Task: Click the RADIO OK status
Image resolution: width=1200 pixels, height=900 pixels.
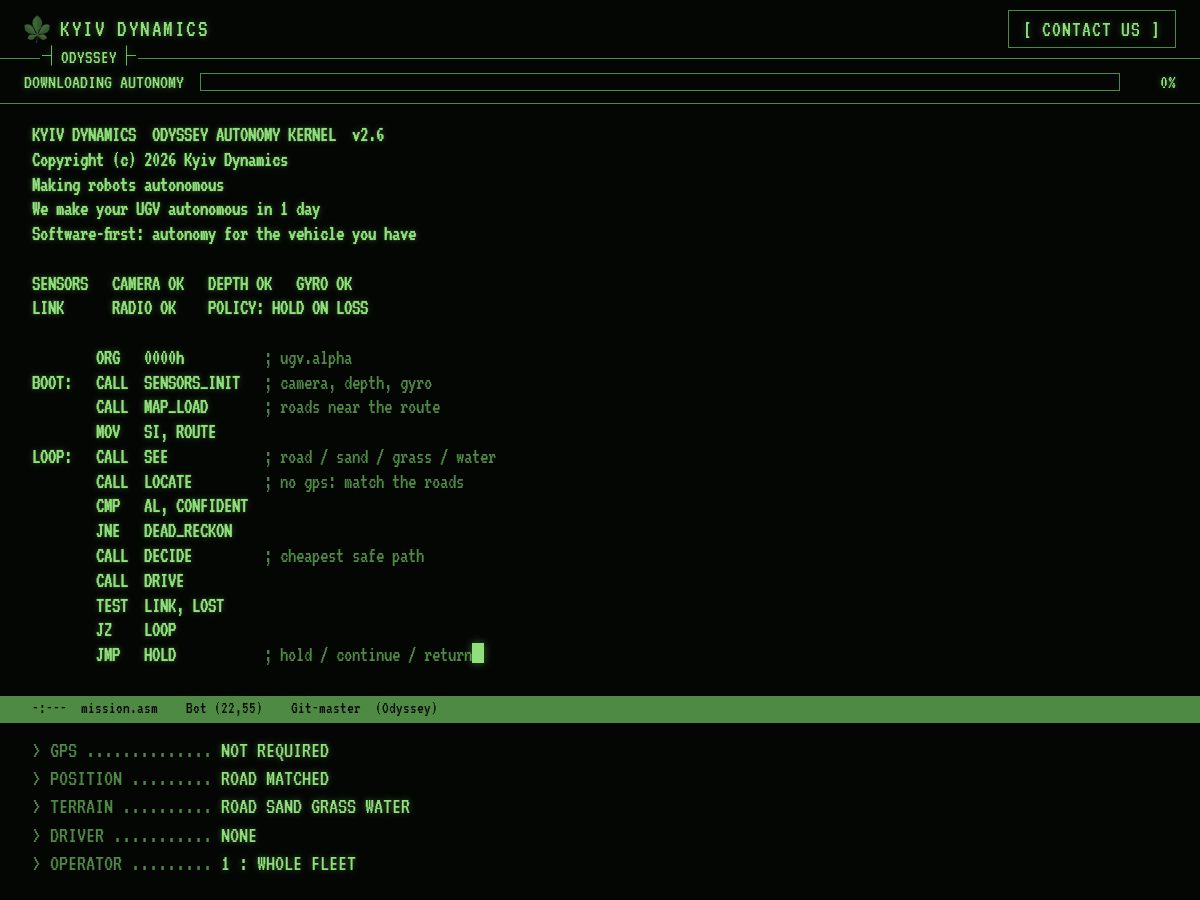Action: coord(144,308)
